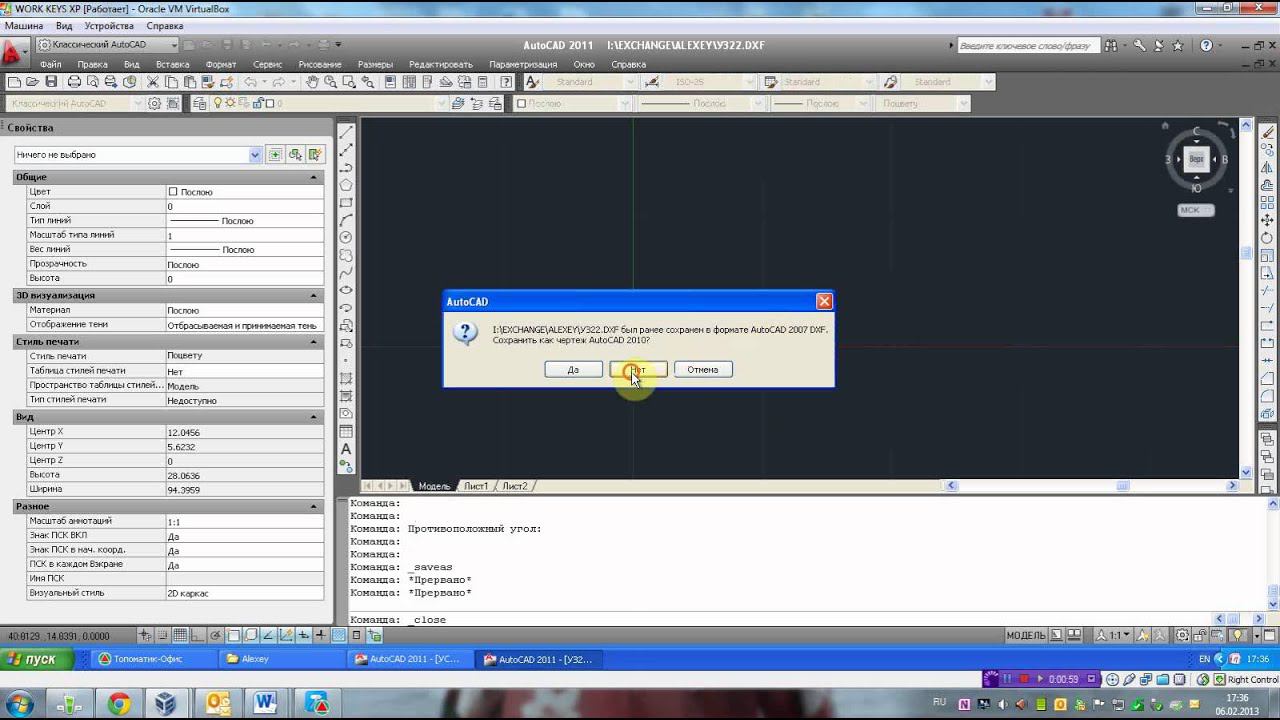
Task: Switch to the 'Модель' tab
Action: coord(434,486)
